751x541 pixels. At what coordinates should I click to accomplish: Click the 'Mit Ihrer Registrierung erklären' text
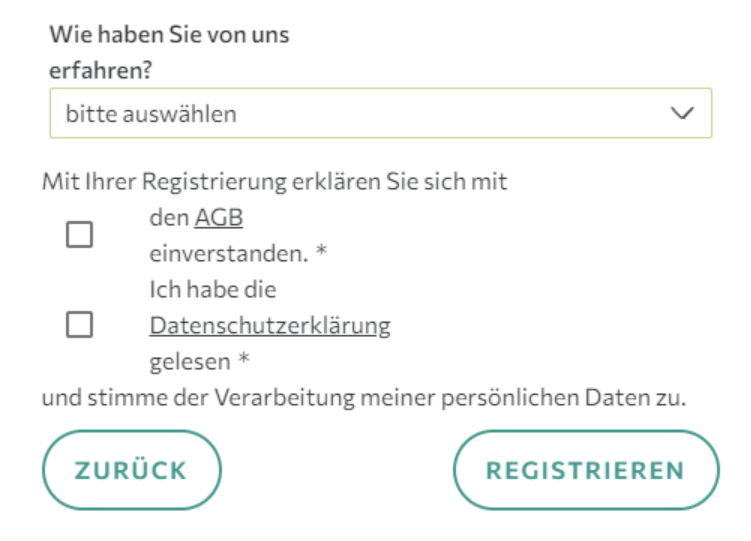[275, 182]
